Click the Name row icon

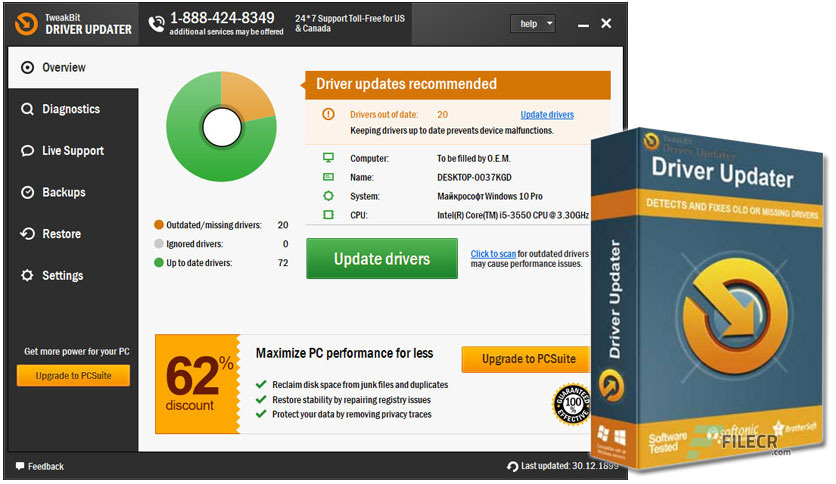tap(328, 177)
